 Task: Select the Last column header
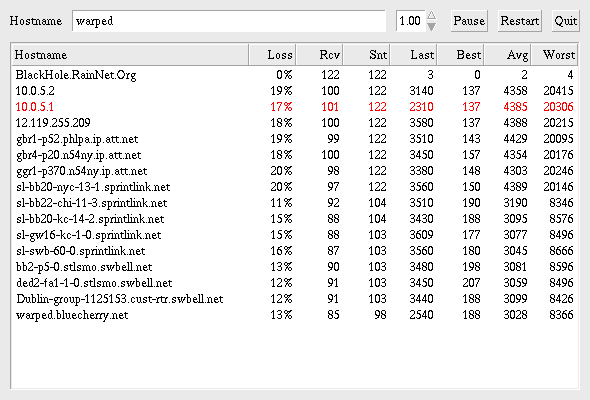click(x=414, y=55)
